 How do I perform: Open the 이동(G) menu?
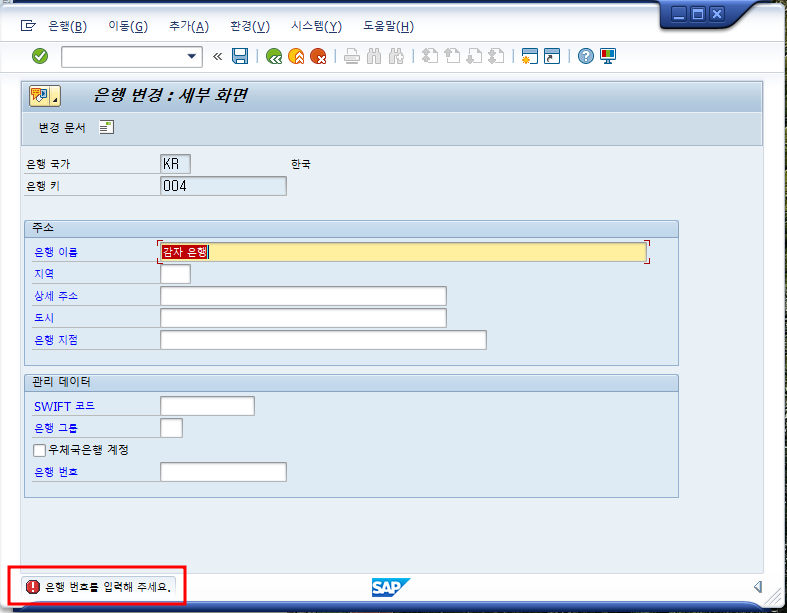[x=128, y=26]
